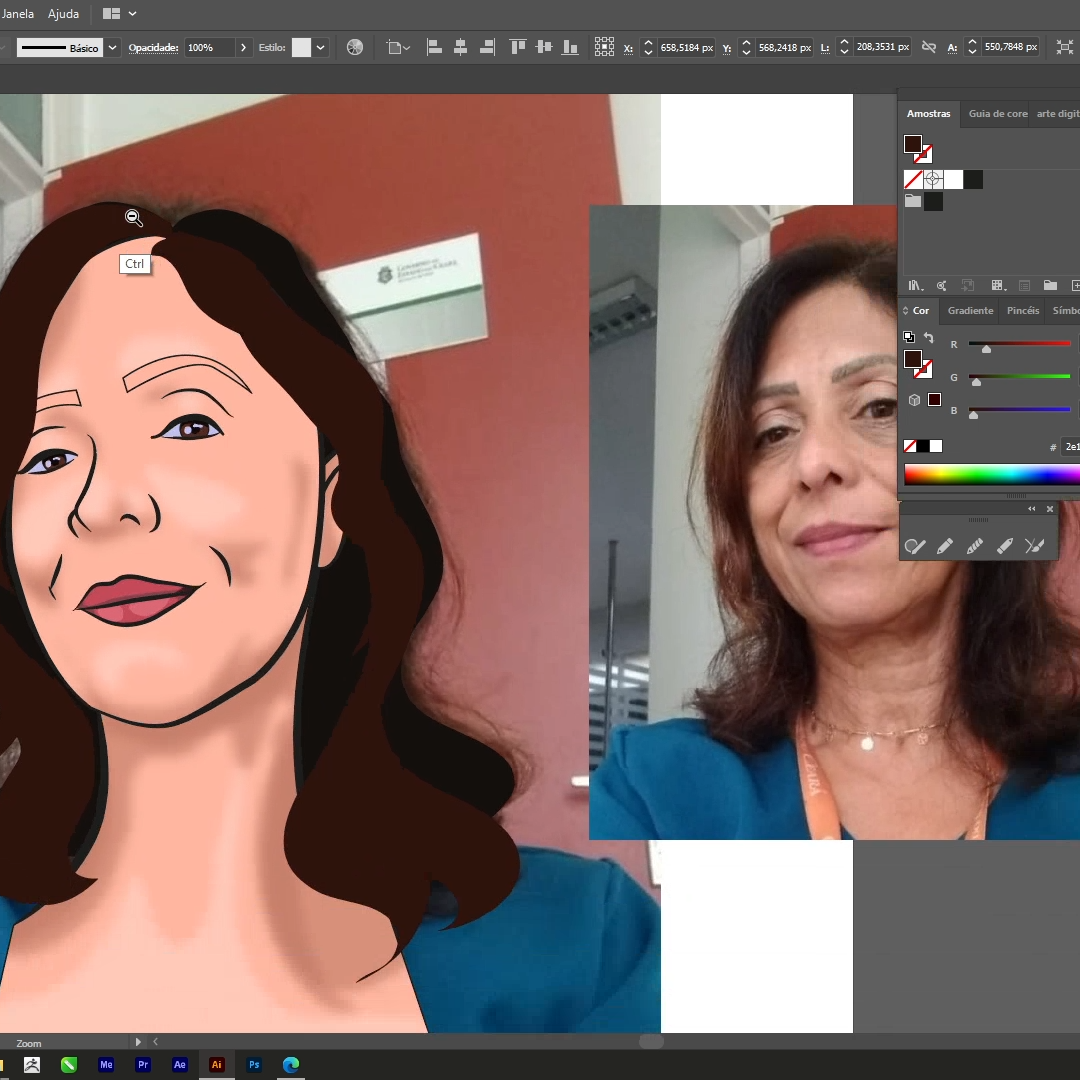
Task: Select the Path Eraser tool icon
Action: 1005,546
